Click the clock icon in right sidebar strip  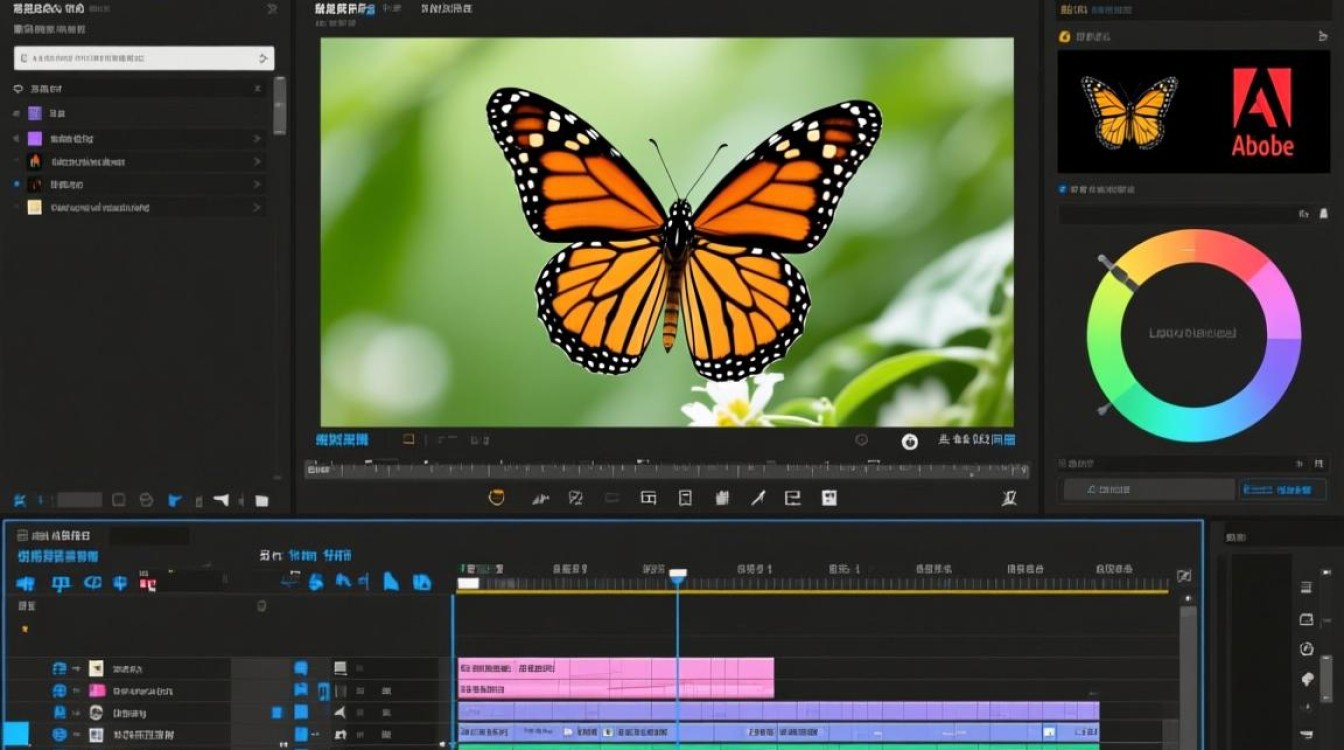(x=1306, y=649)
